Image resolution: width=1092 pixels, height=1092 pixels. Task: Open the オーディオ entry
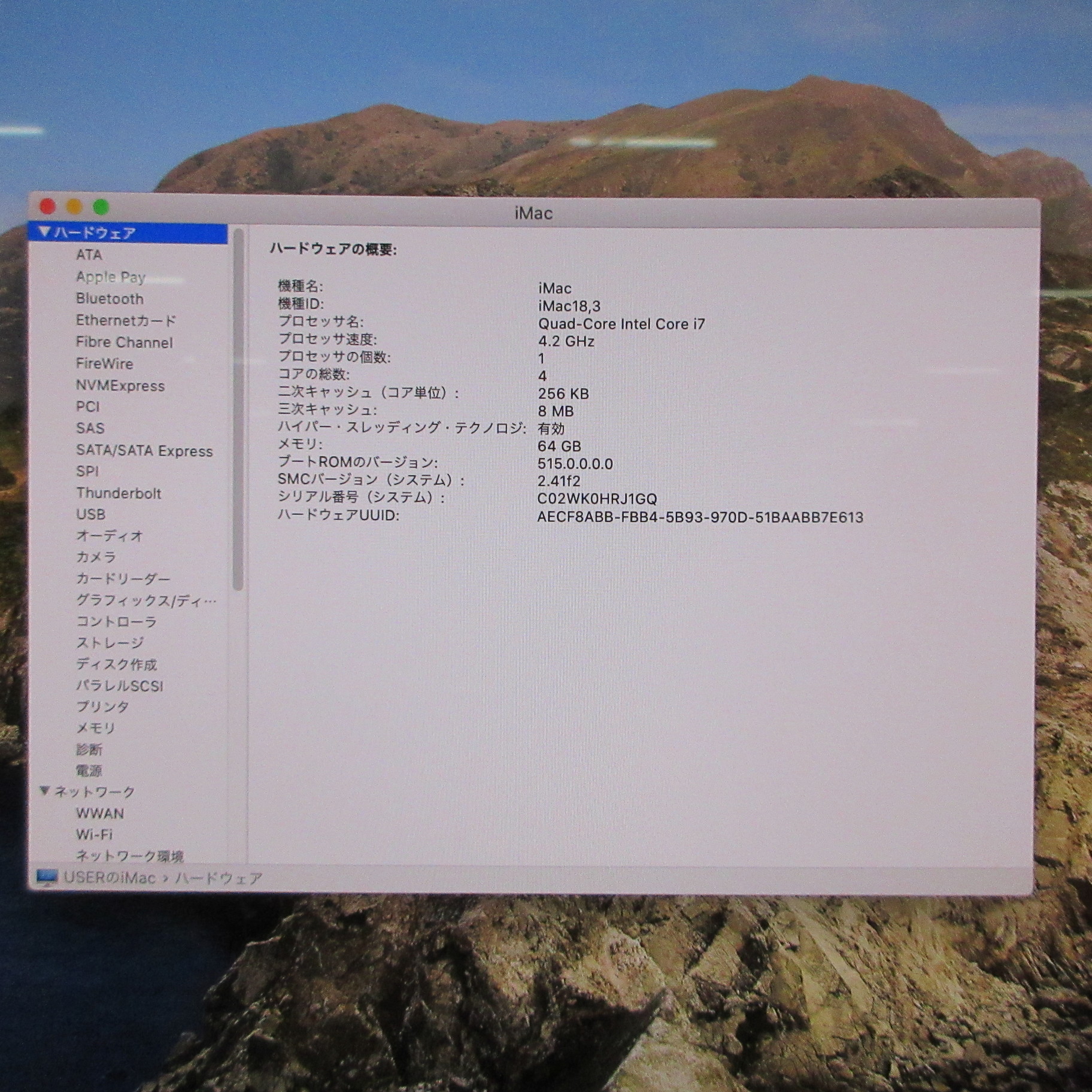(110, 535)
